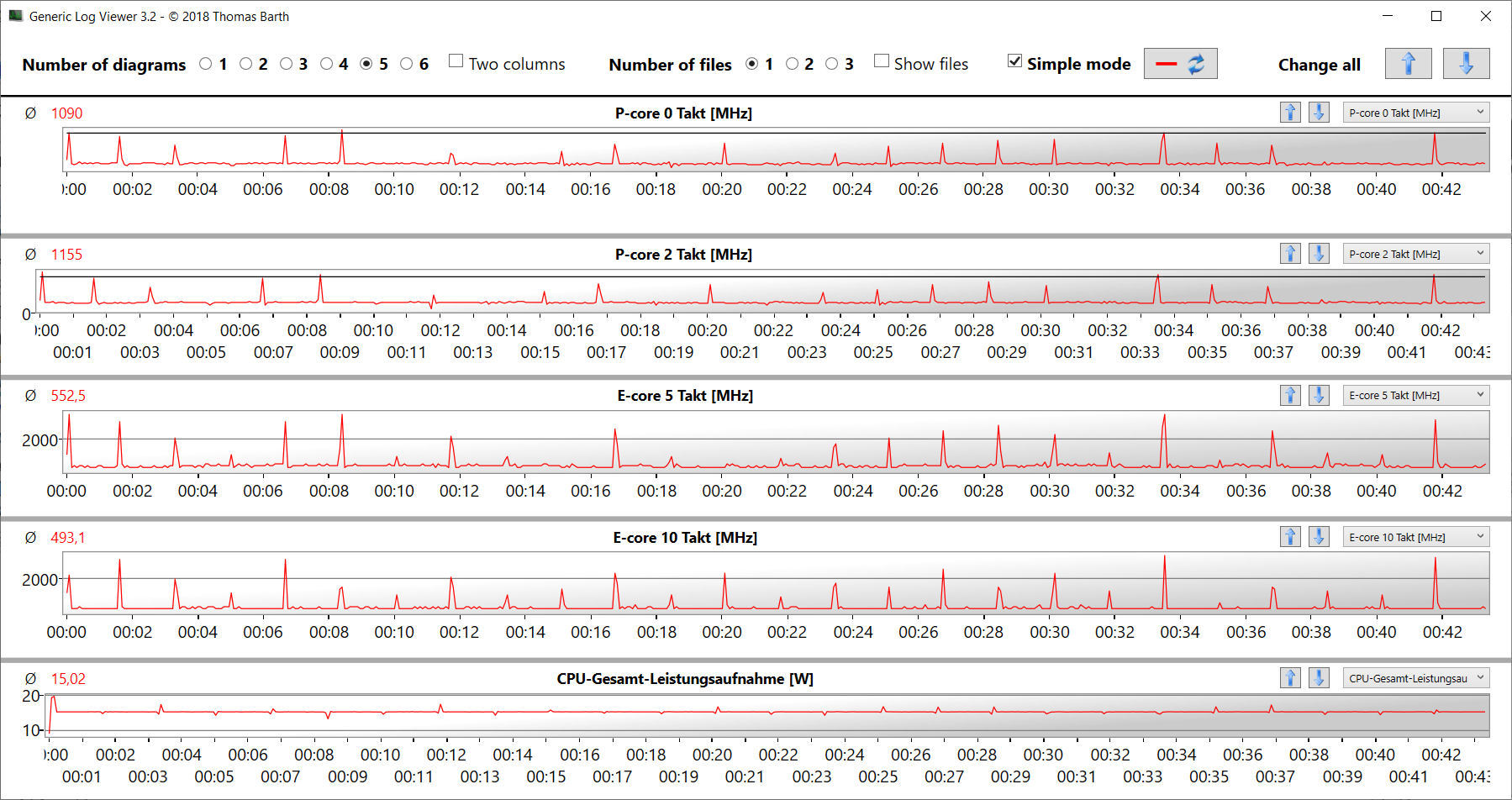Move the CPU-Gesamt-Leistungsaufnahme diagram down
Image resolution: width=1512 pixels, height=800 pixels.
tap(1319, 677)
